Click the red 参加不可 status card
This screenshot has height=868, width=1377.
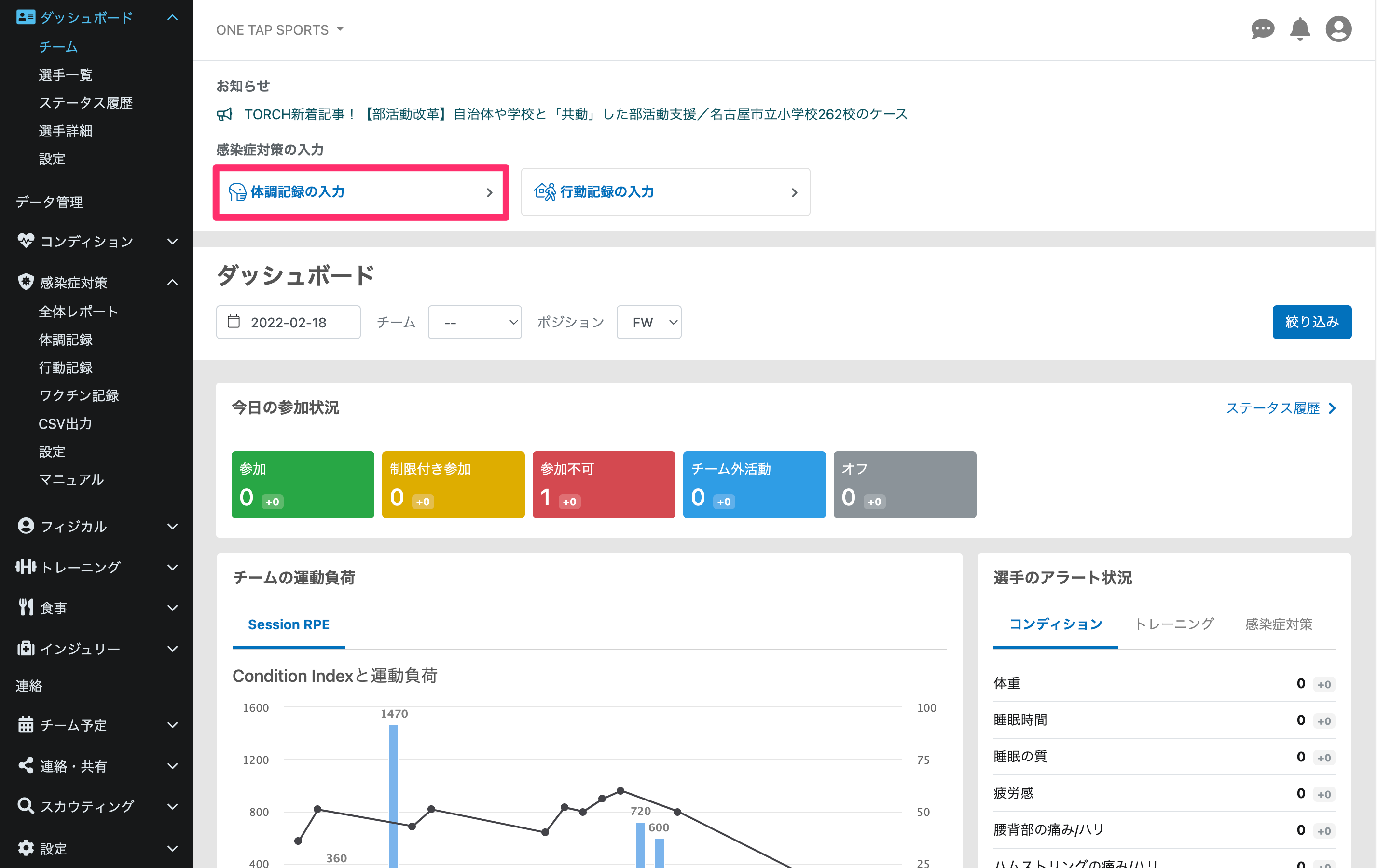[x=603, y=485]
